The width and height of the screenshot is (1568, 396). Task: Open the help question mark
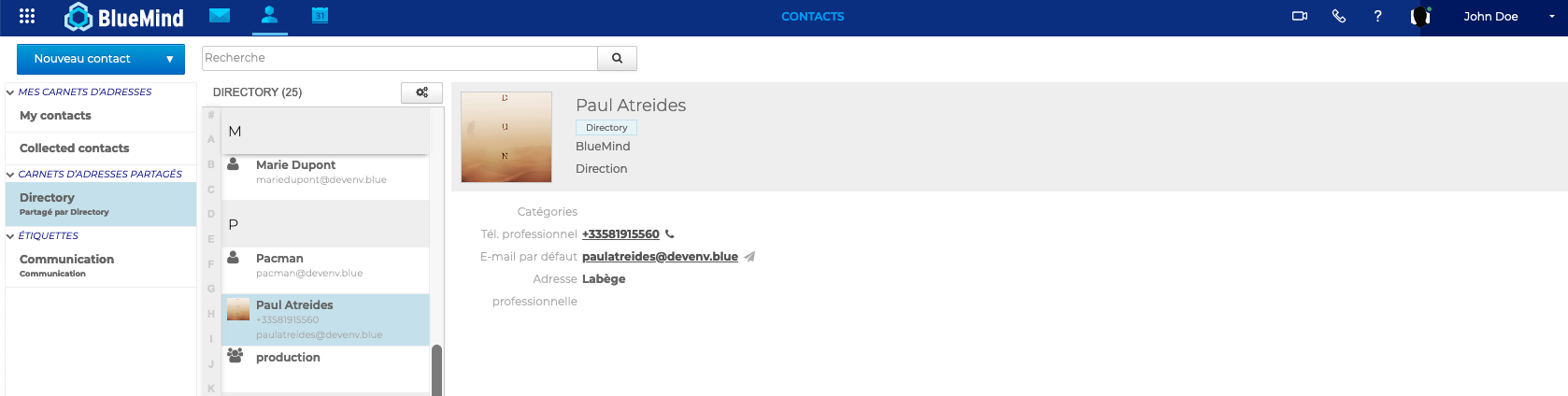coord(1377,16)
